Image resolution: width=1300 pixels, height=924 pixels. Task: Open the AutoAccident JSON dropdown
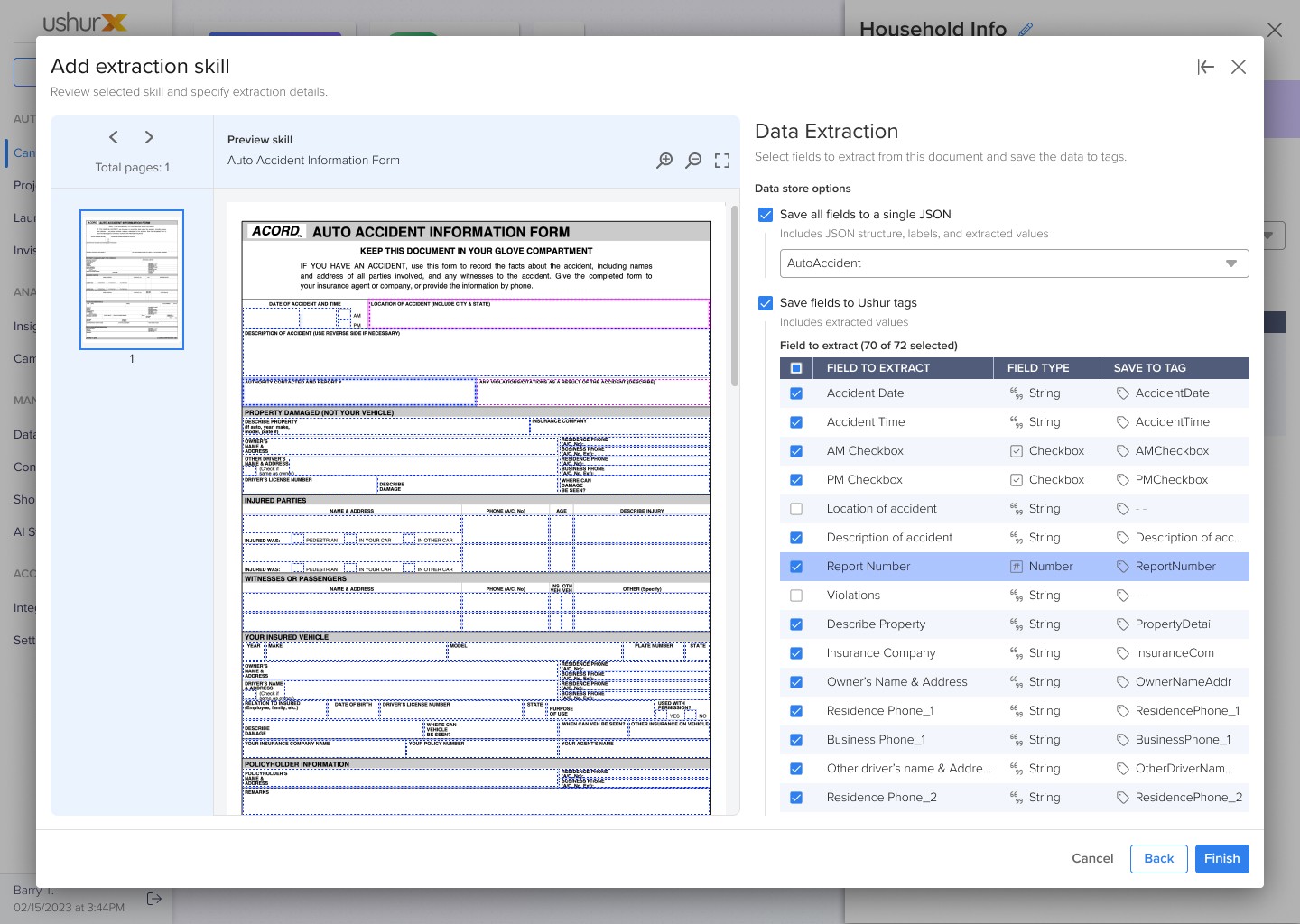click(1015, 263)
